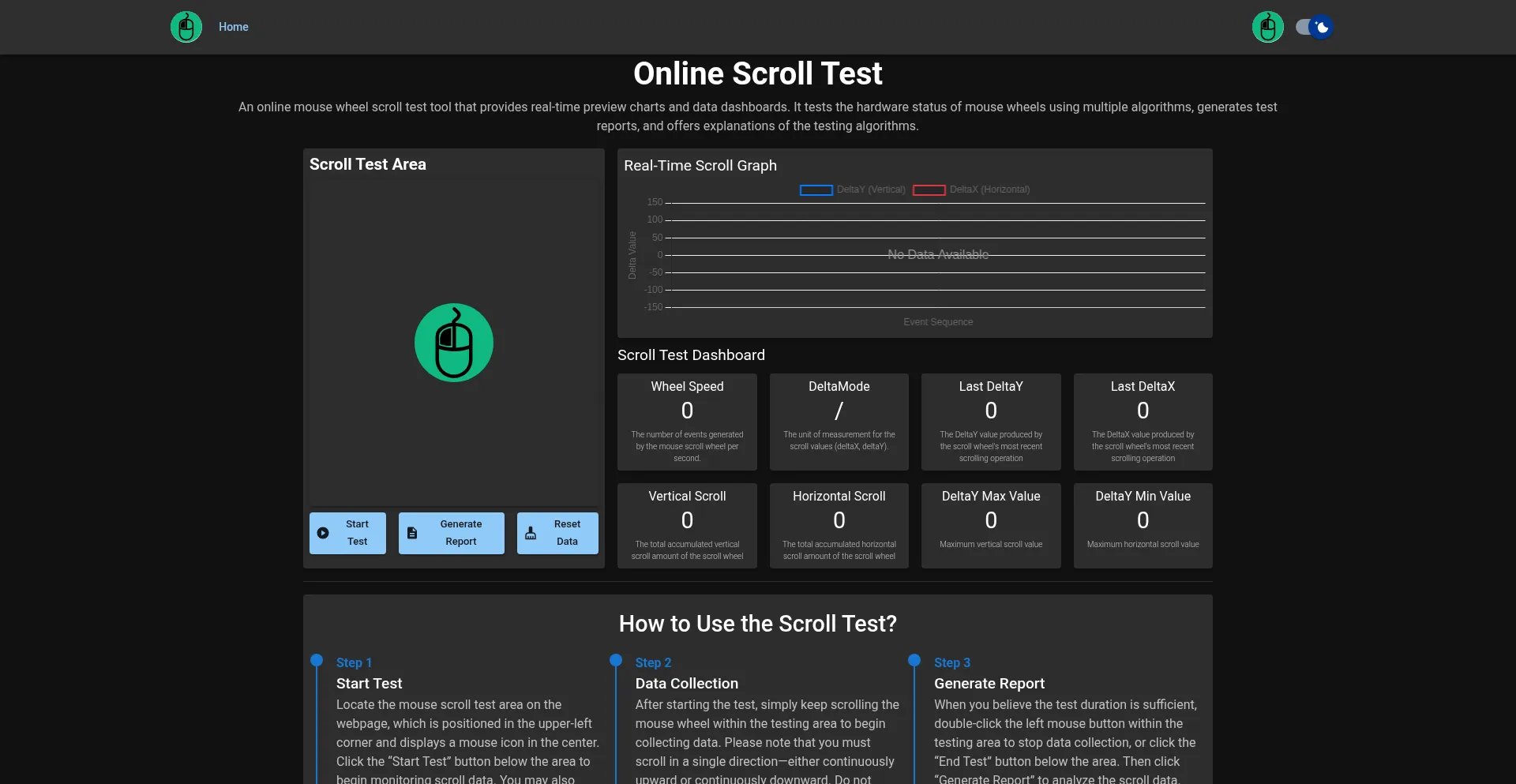Viewport: 1516px width, 784px height.
Task: Open the Home menu item
Action: point(233,26)
